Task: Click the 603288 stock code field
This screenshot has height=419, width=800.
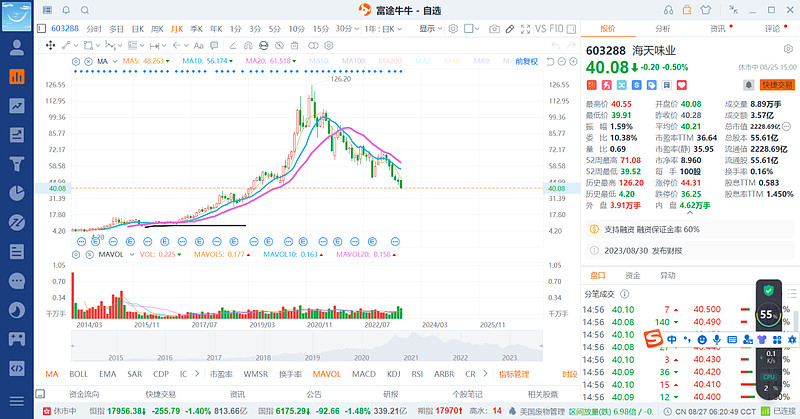Action: point(65,29)
